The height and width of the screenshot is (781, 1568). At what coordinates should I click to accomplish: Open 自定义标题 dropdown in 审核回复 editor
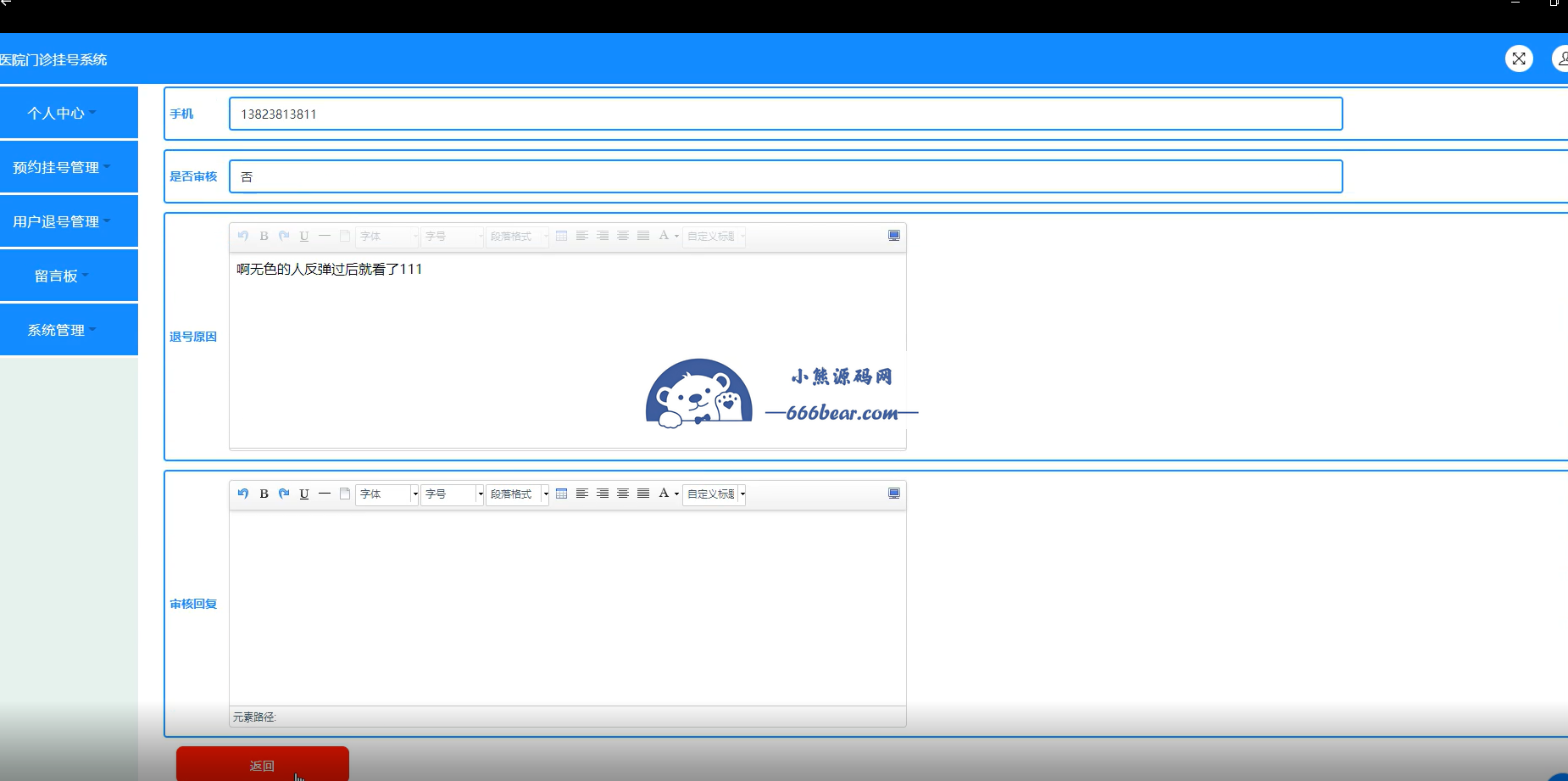714,494
